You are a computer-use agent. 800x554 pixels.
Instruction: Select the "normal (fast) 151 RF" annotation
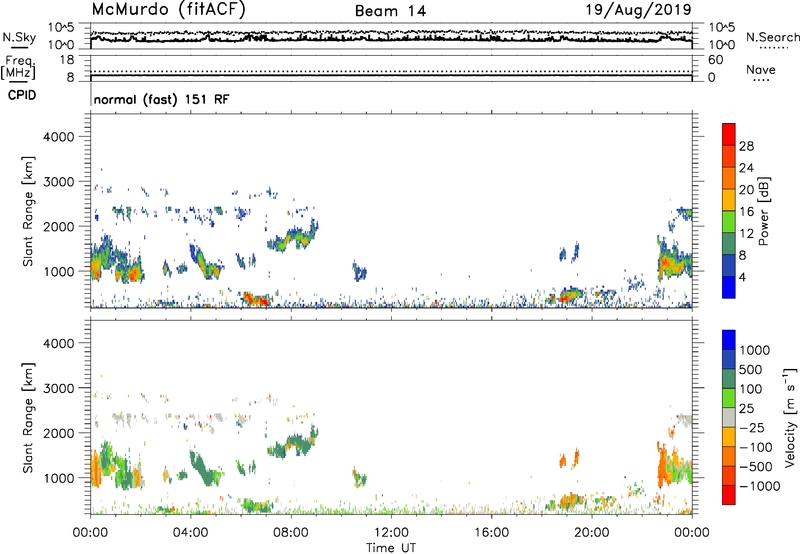coord(161,99)
